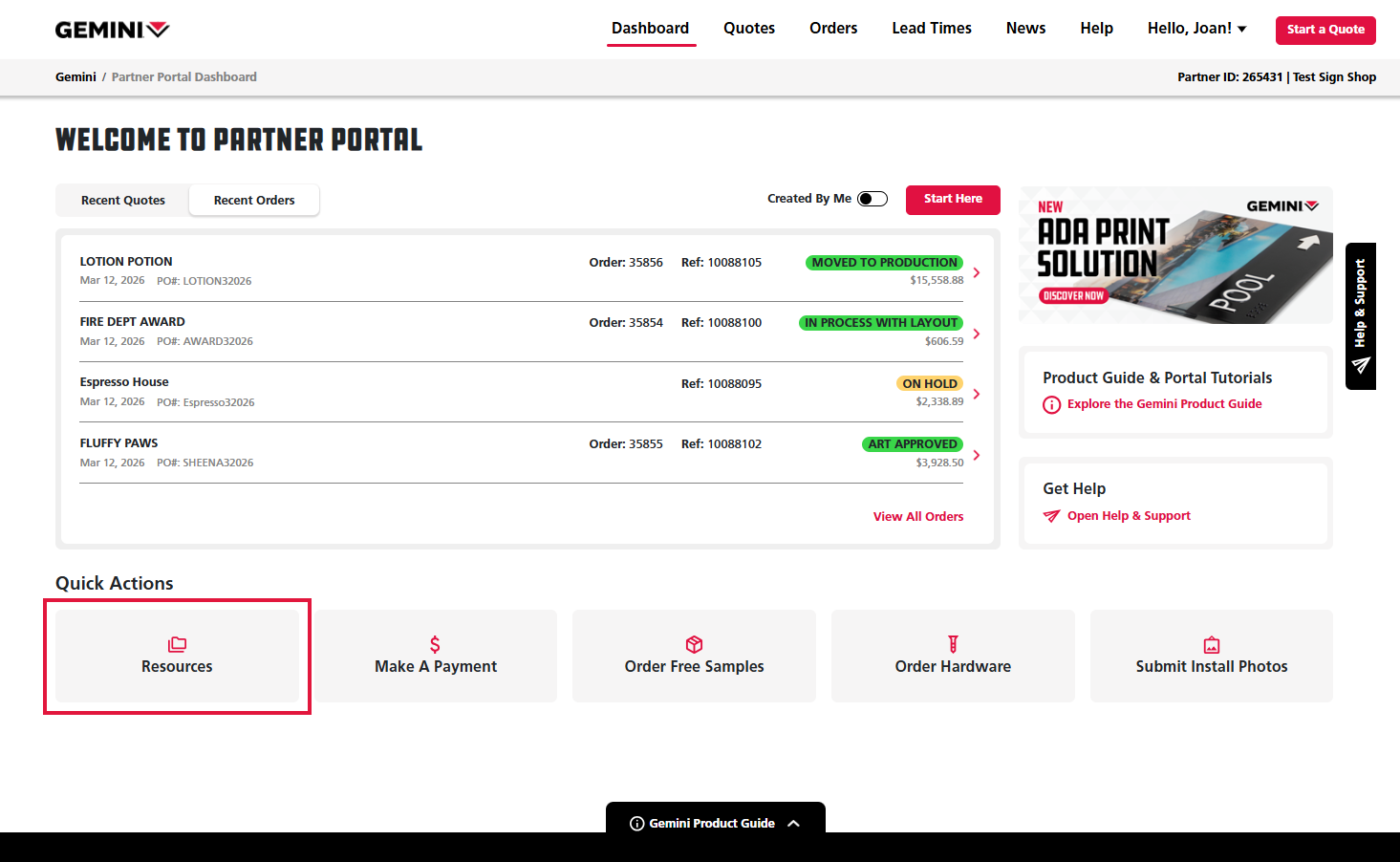Toggle the Created By Me switch

872,199
